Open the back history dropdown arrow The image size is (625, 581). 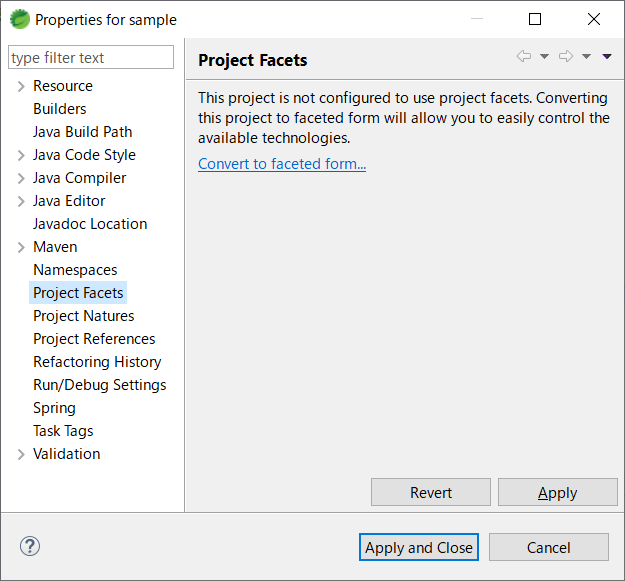544,56
